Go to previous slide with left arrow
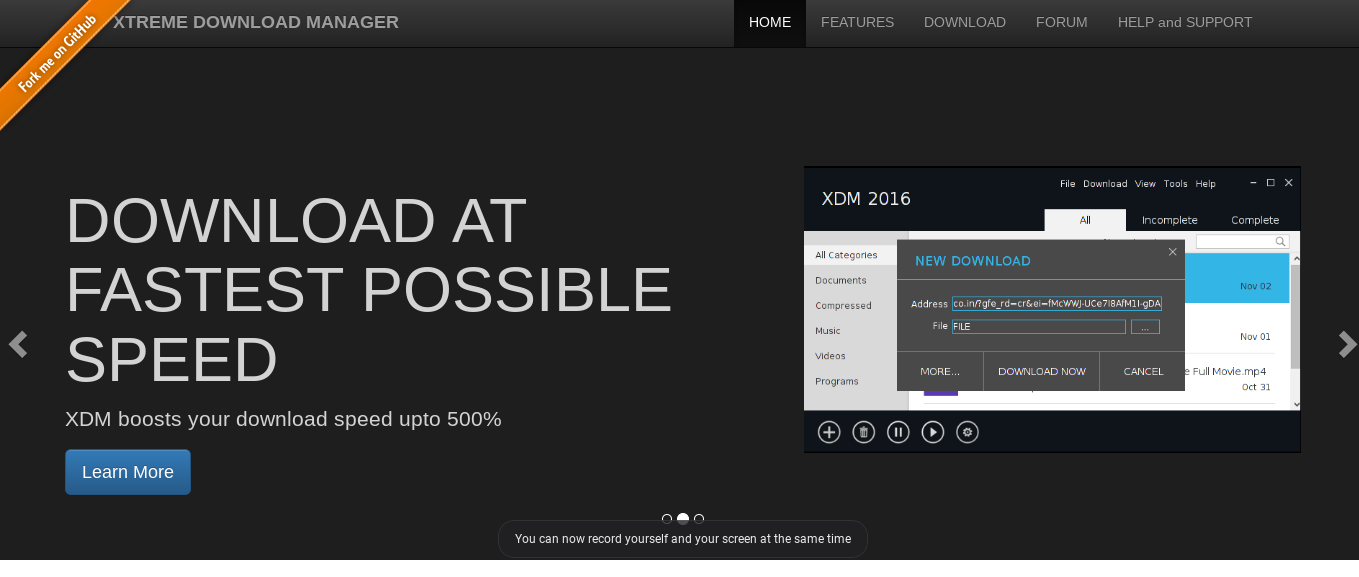The height and width of the screenshot is (577, 1359). 18,344
